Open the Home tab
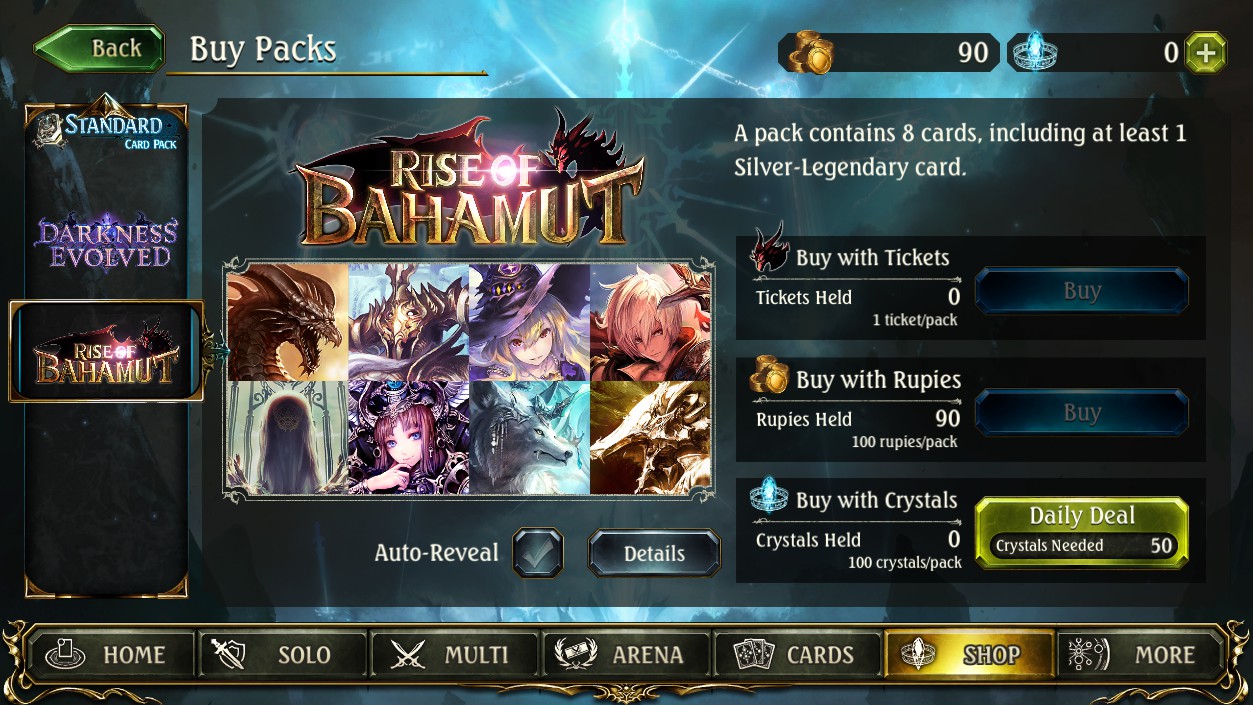1253x705 pixels. click(111, 655)
